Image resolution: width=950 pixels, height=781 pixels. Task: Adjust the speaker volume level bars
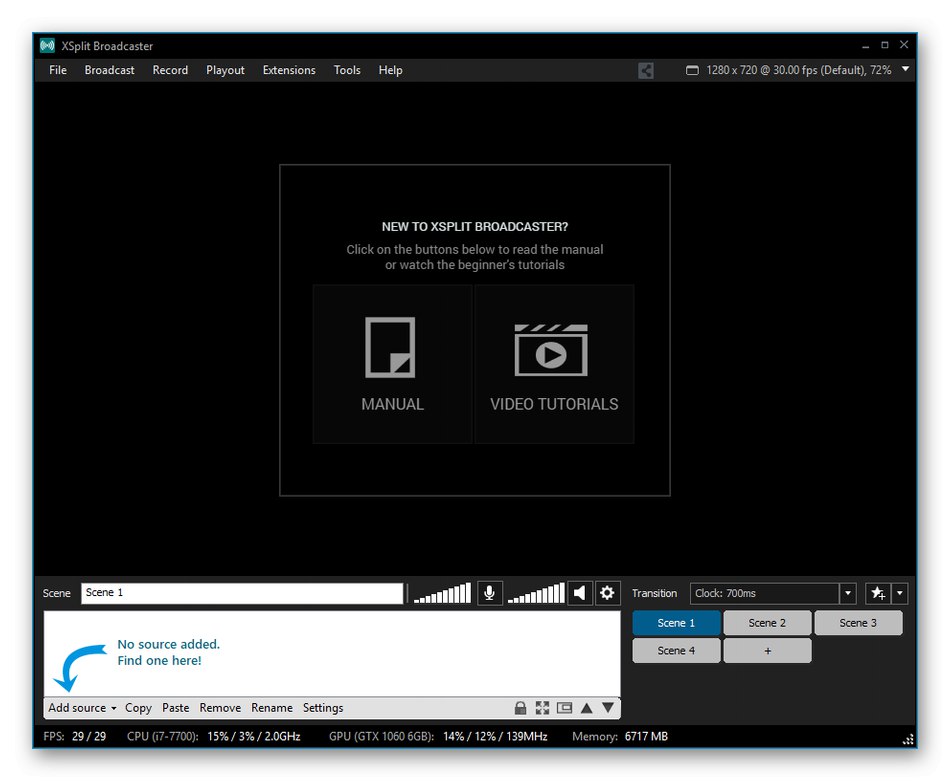[536, 593]
